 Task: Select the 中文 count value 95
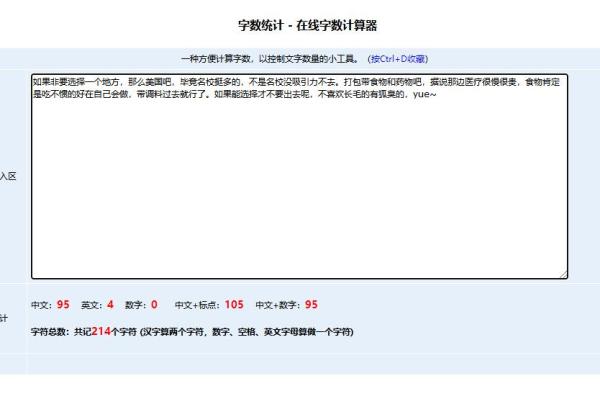[63, 304]
